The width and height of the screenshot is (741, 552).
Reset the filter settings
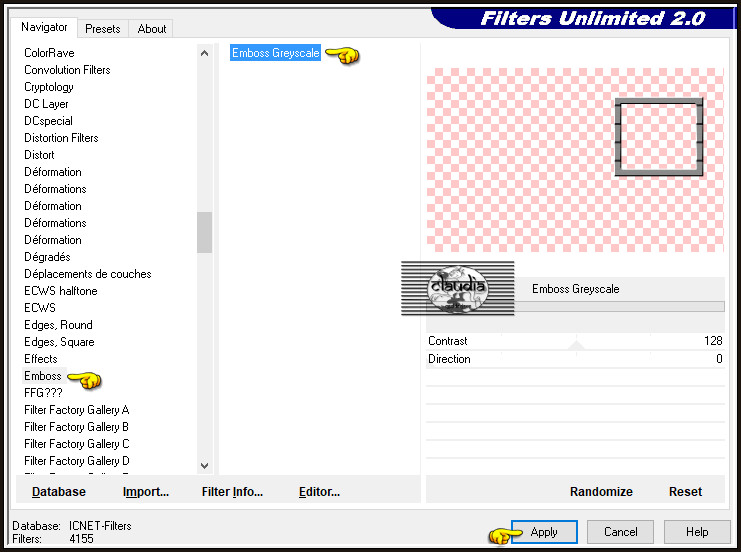685,492
